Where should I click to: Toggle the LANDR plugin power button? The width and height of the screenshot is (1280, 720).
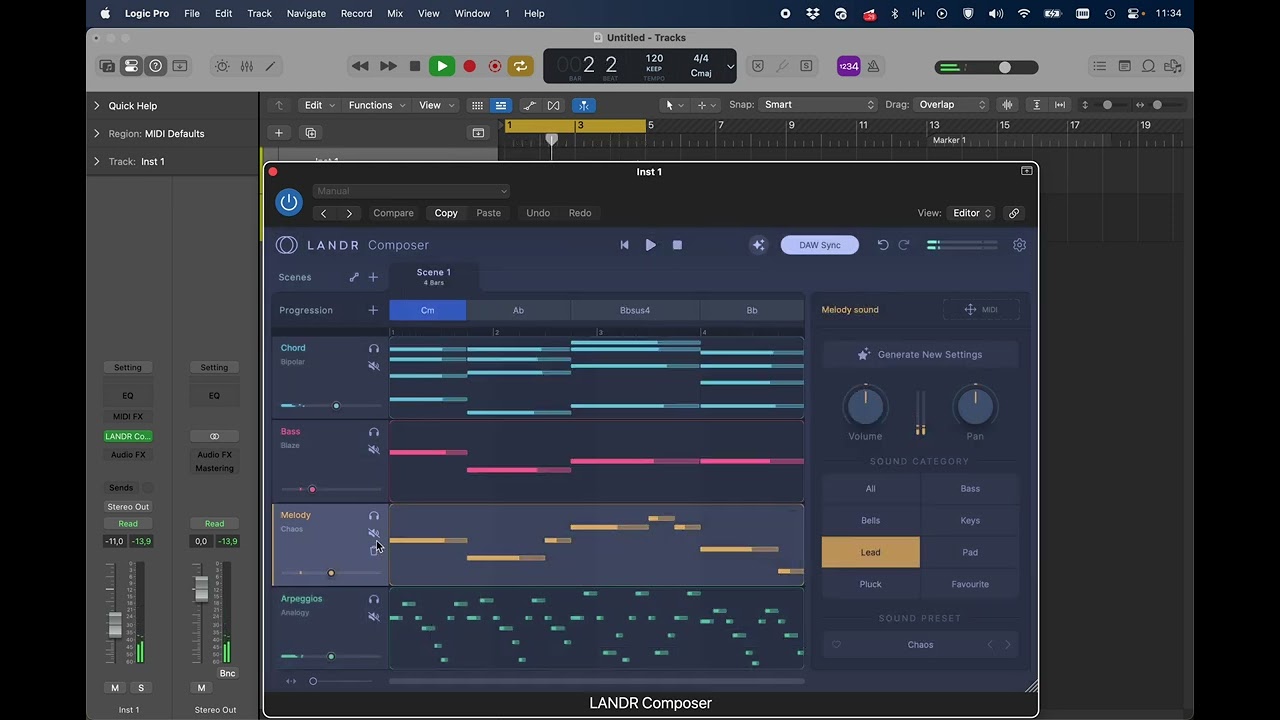tap(289, 202)
